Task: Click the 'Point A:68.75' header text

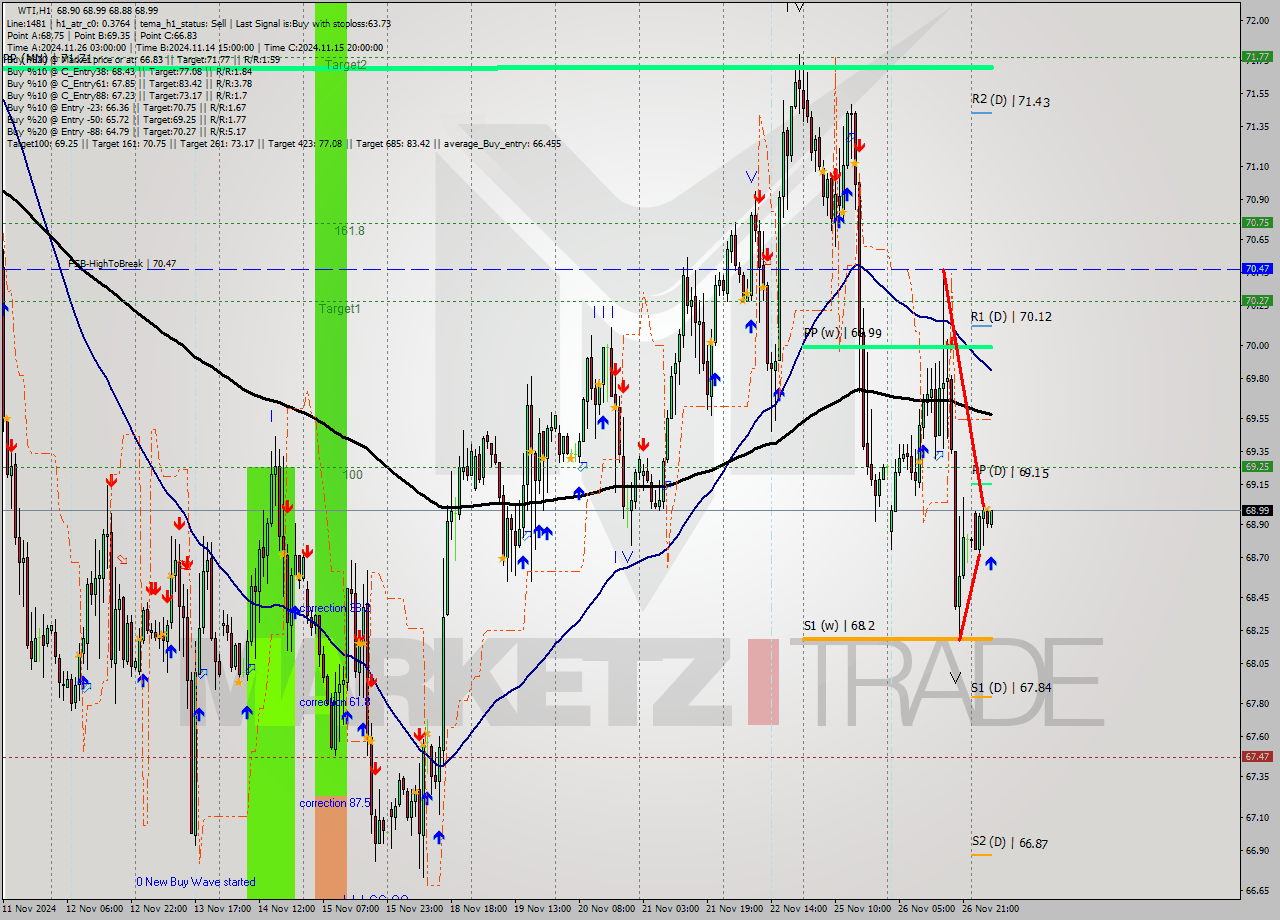Action: pos(35,35)
